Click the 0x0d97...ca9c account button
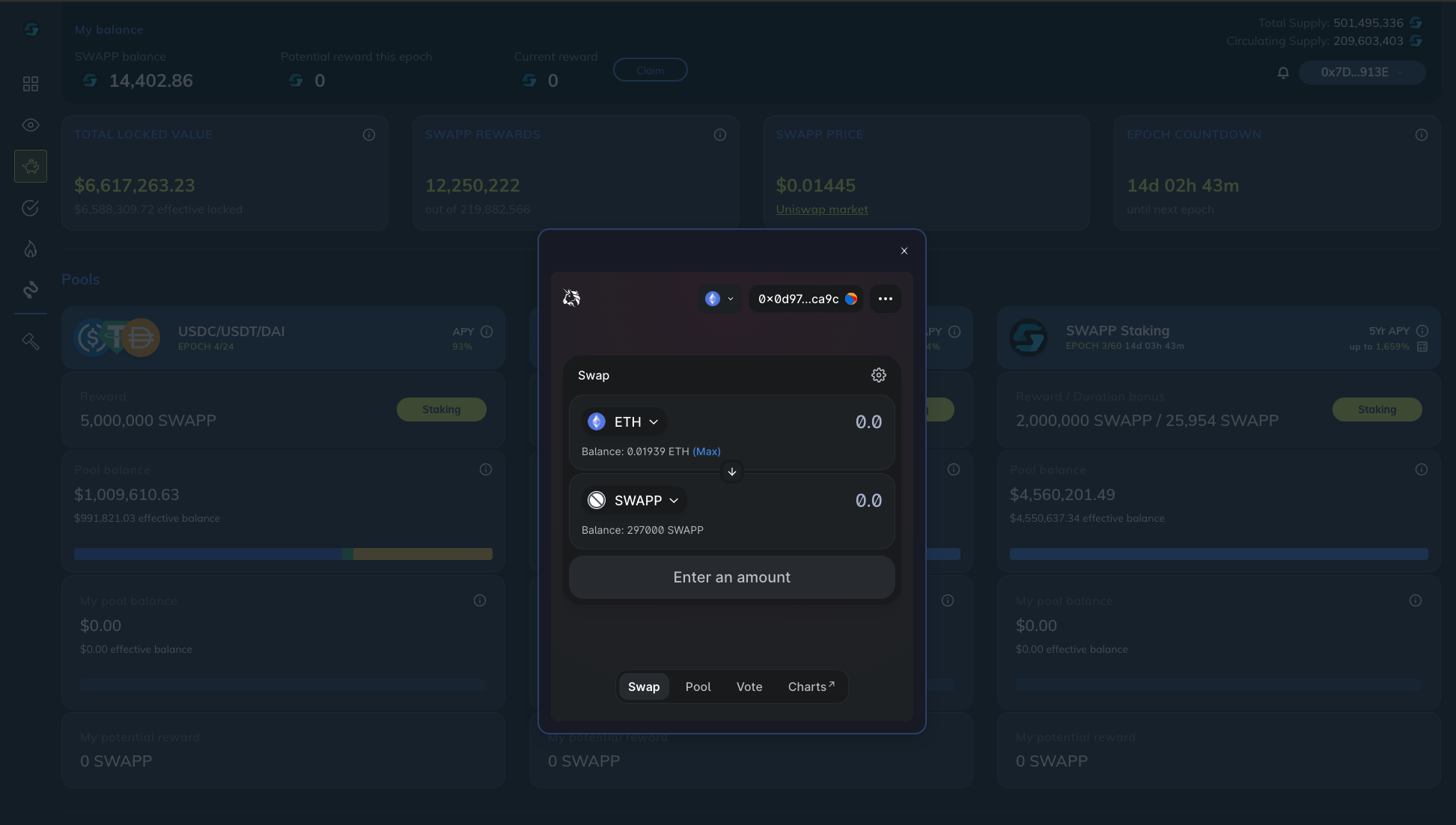The width and height of the screenshot is (1456, 825). [806, 299]
